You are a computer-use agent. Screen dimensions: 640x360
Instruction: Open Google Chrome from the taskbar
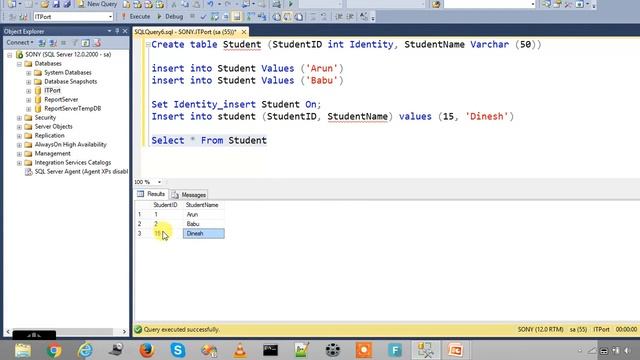click(x=54, y=350)
